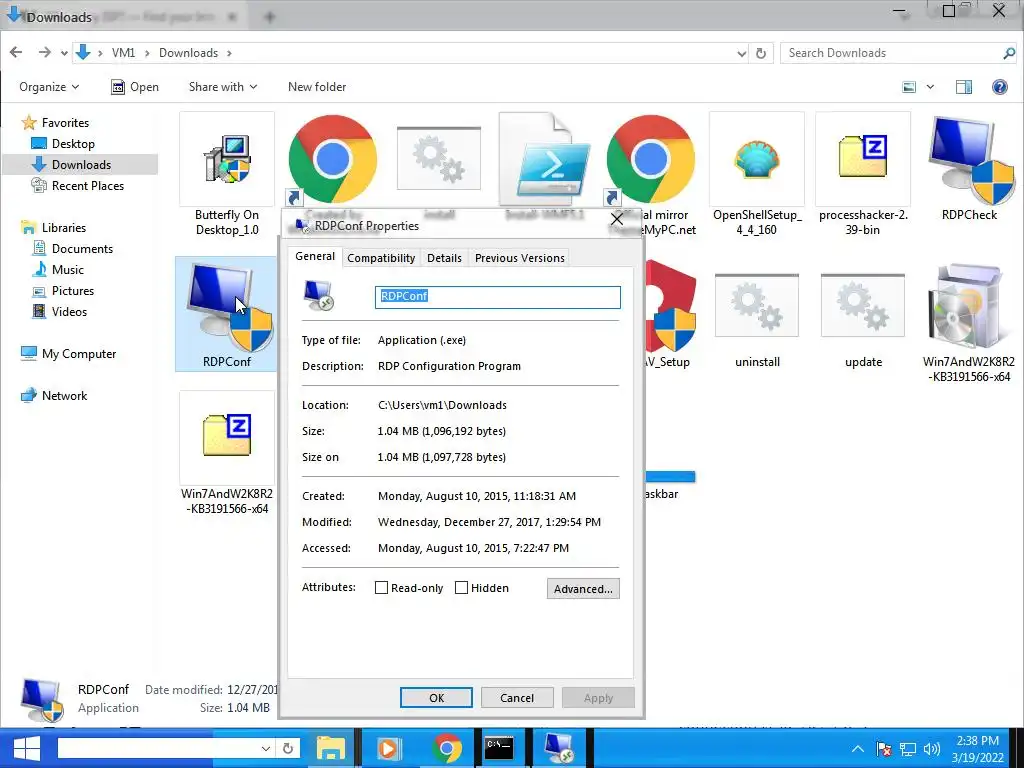Switch to the Previous Versions tab

click(519, 258)
